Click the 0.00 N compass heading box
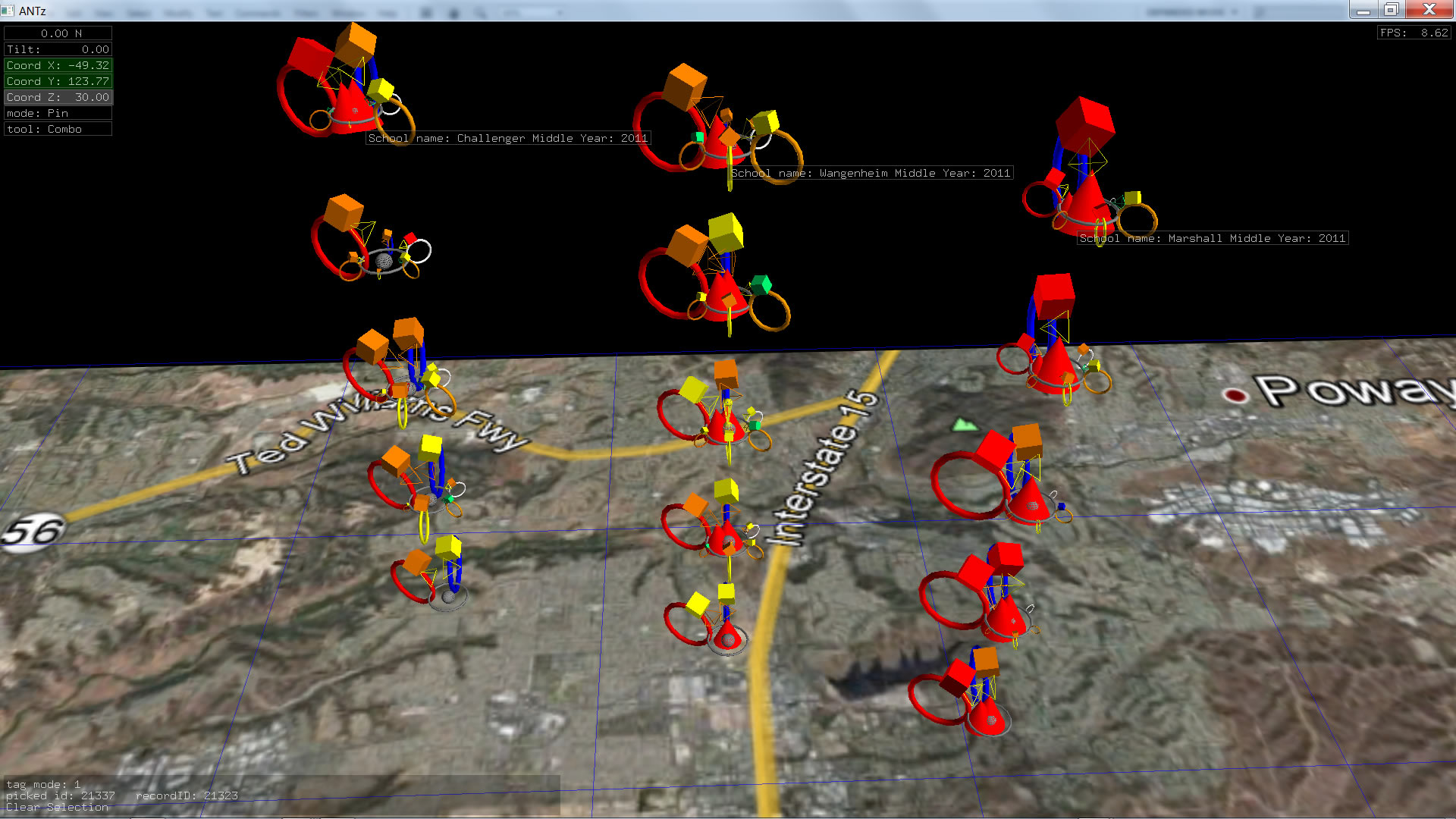The width and height of the screenshot is (1456, 819). click(58, 33)
